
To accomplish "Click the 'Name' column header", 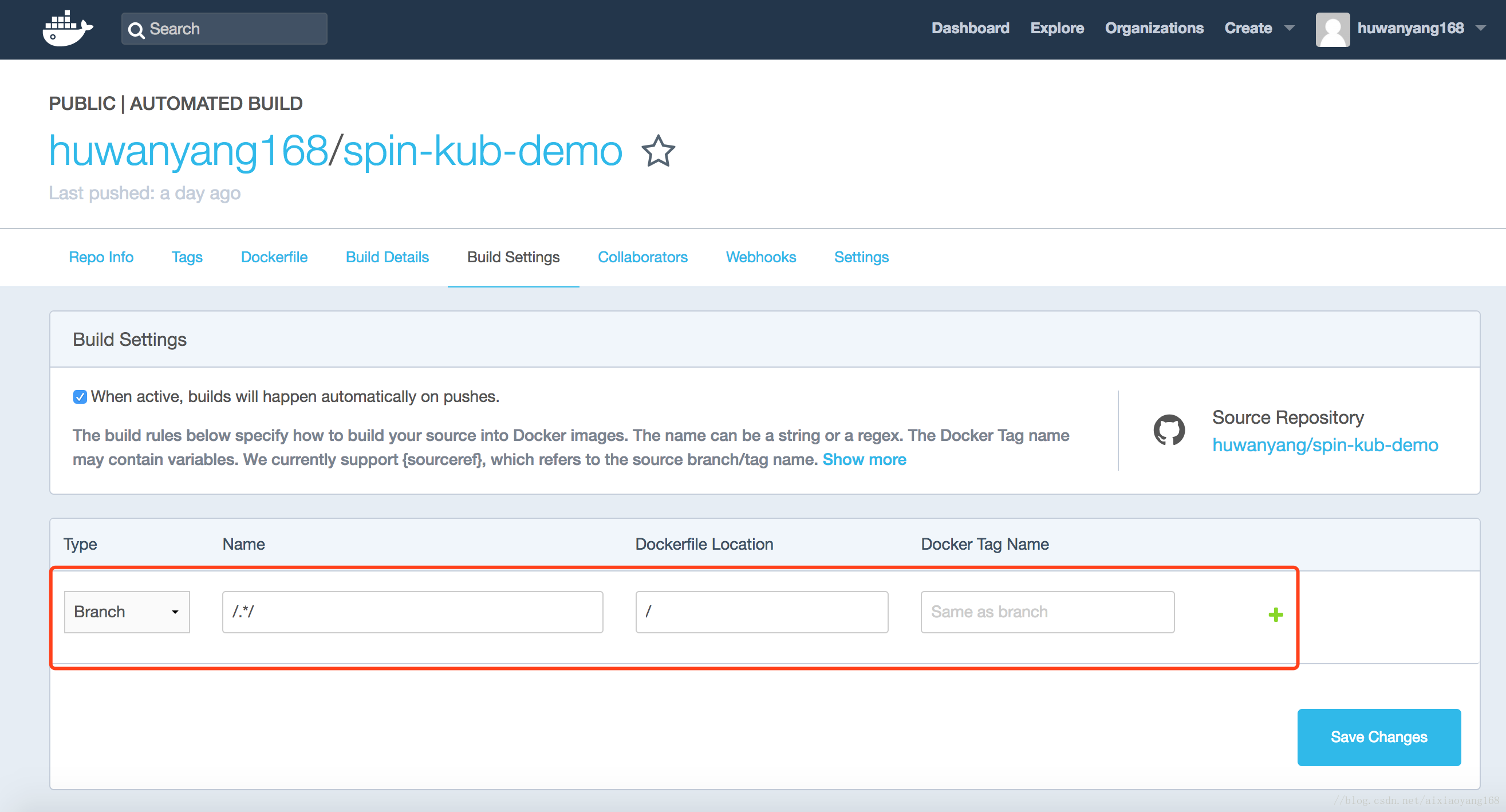I will [x=243, y=544].
